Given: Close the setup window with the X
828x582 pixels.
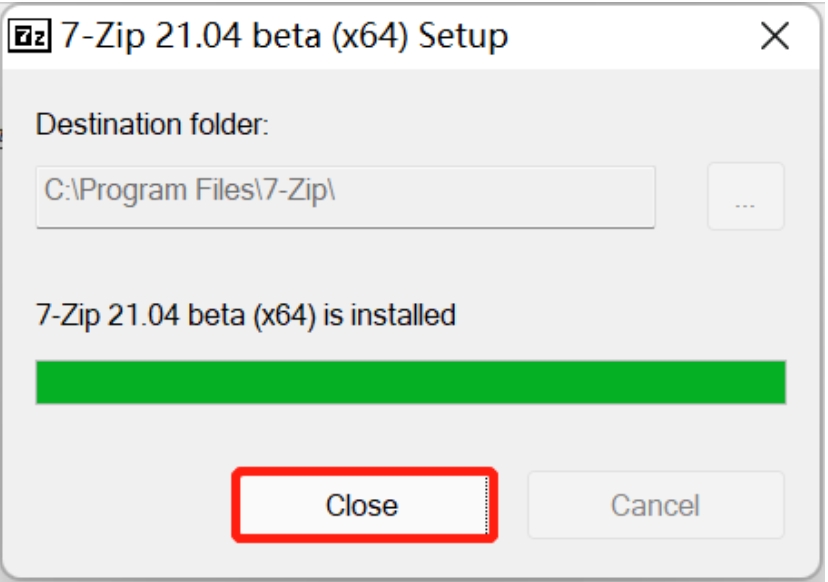Looking at the screenshot, I should [x=775, y=37].
